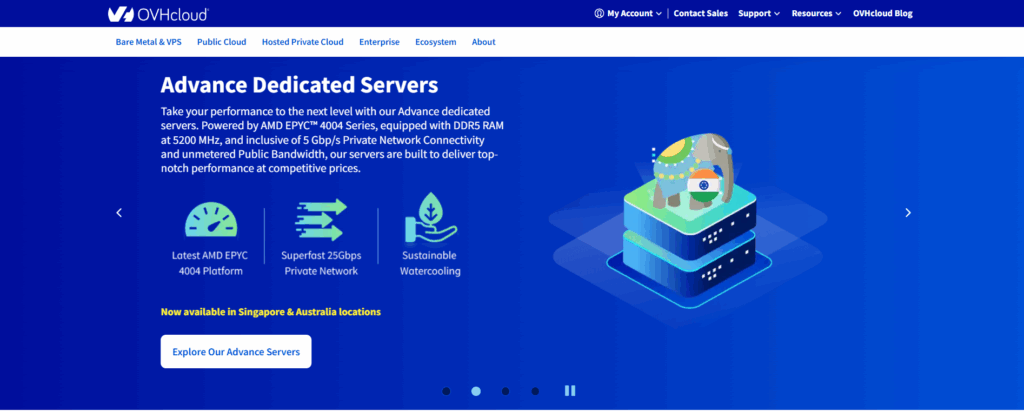This screenshot has height=411, width=1024.
Task: Click the OVHcloud logo
Action: (158, 14)
